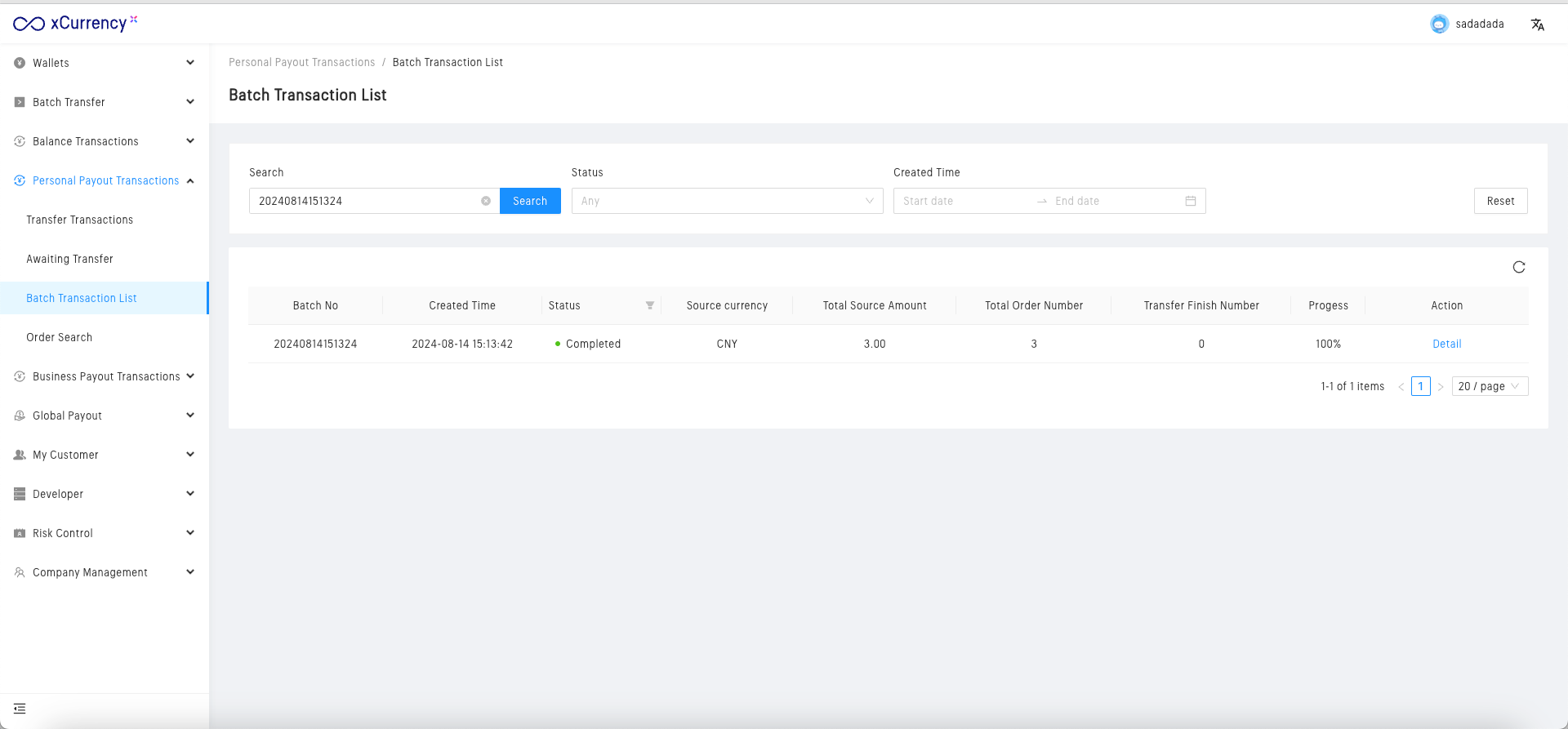Open the 20 / page size dropdown
Screen dimensions: 1568x729
(1489, 386)
